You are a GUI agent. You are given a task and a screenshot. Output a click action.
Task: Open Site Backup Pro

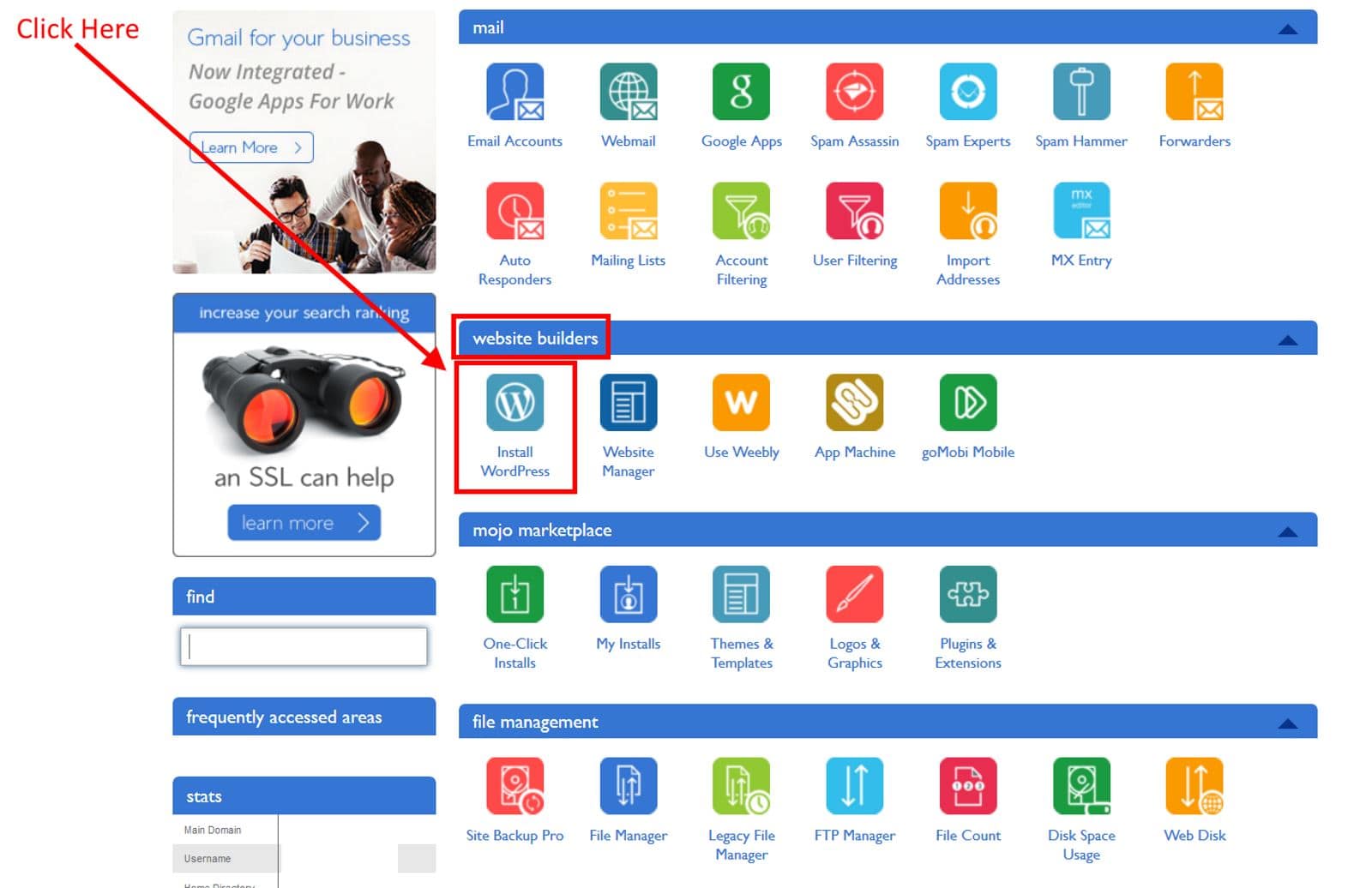tap(514, 786)
